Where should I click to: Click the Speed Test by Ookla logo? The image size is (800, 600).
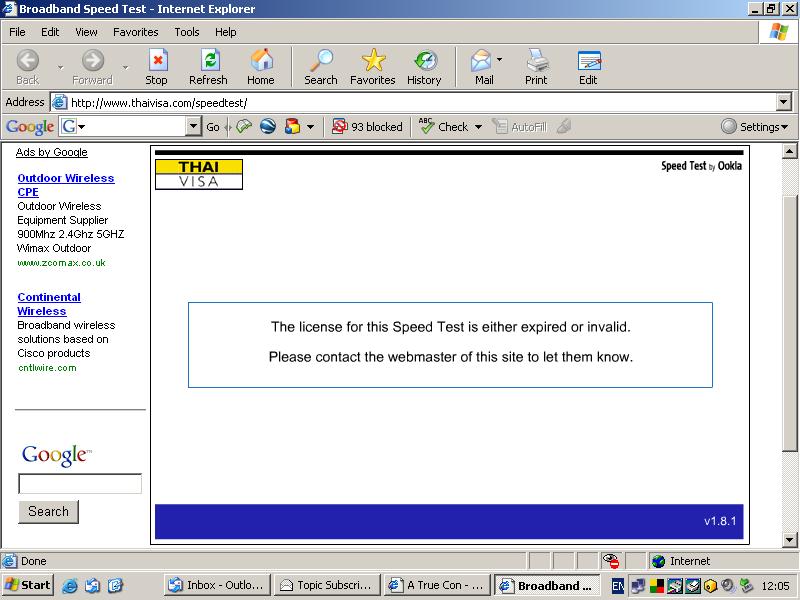pos(702,166)
